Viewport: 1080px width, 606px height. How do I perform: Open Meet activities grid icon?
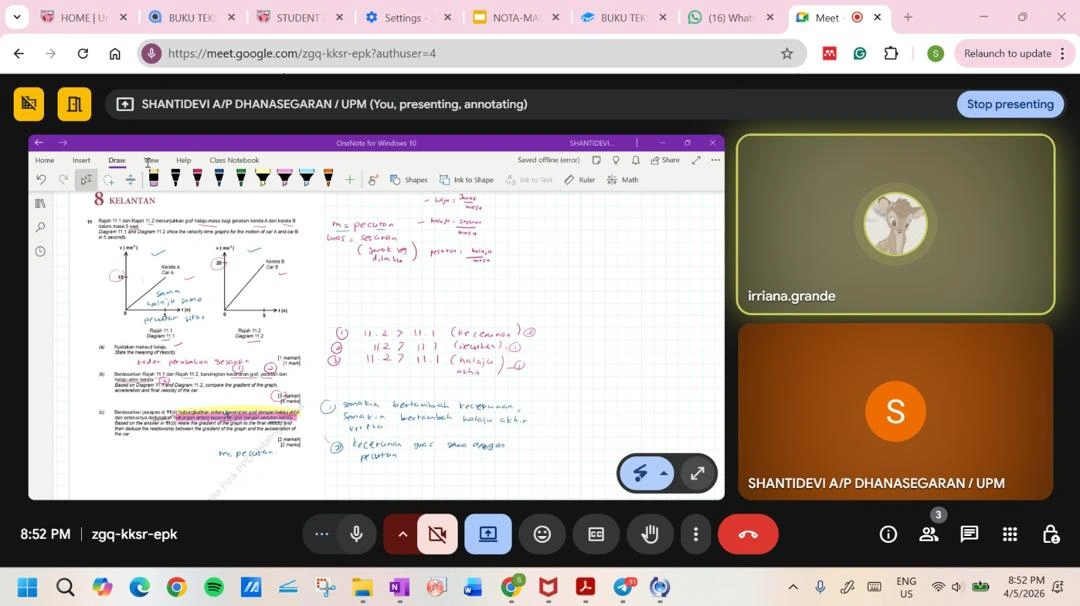click(1010, 534)
